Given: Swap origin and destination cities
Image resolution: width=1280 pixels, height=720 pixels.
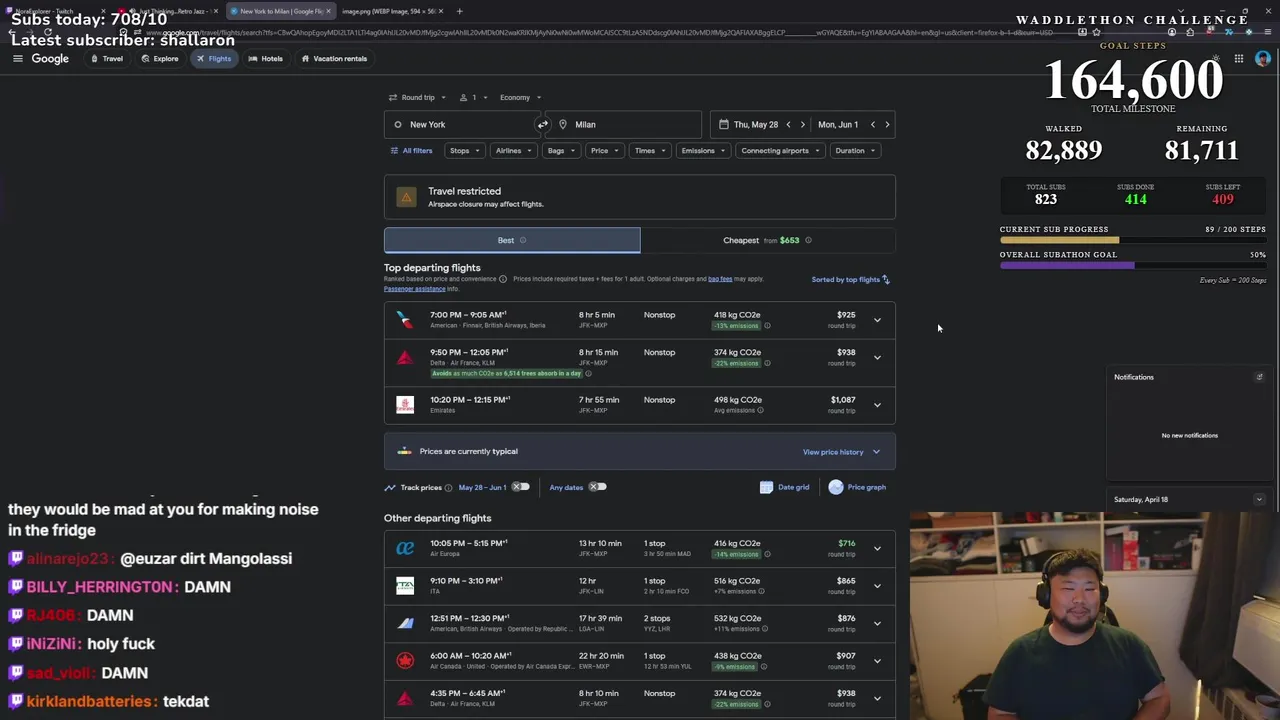Looking at the screenshot, I should 542,125.
